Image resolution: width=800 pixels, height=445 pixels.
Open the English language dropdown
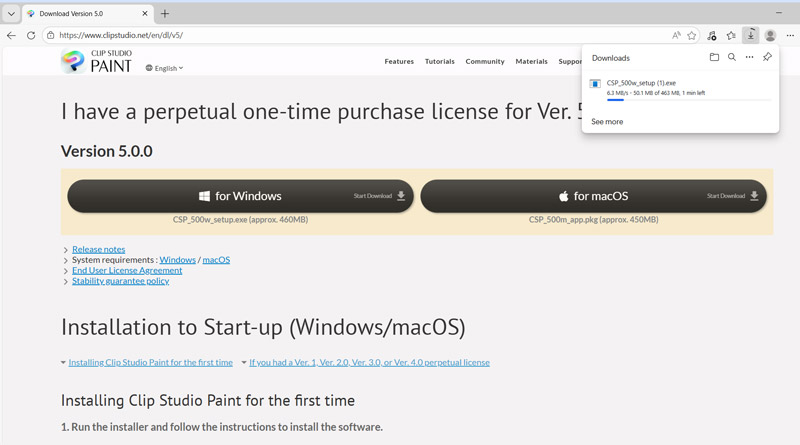pos(165,68)
